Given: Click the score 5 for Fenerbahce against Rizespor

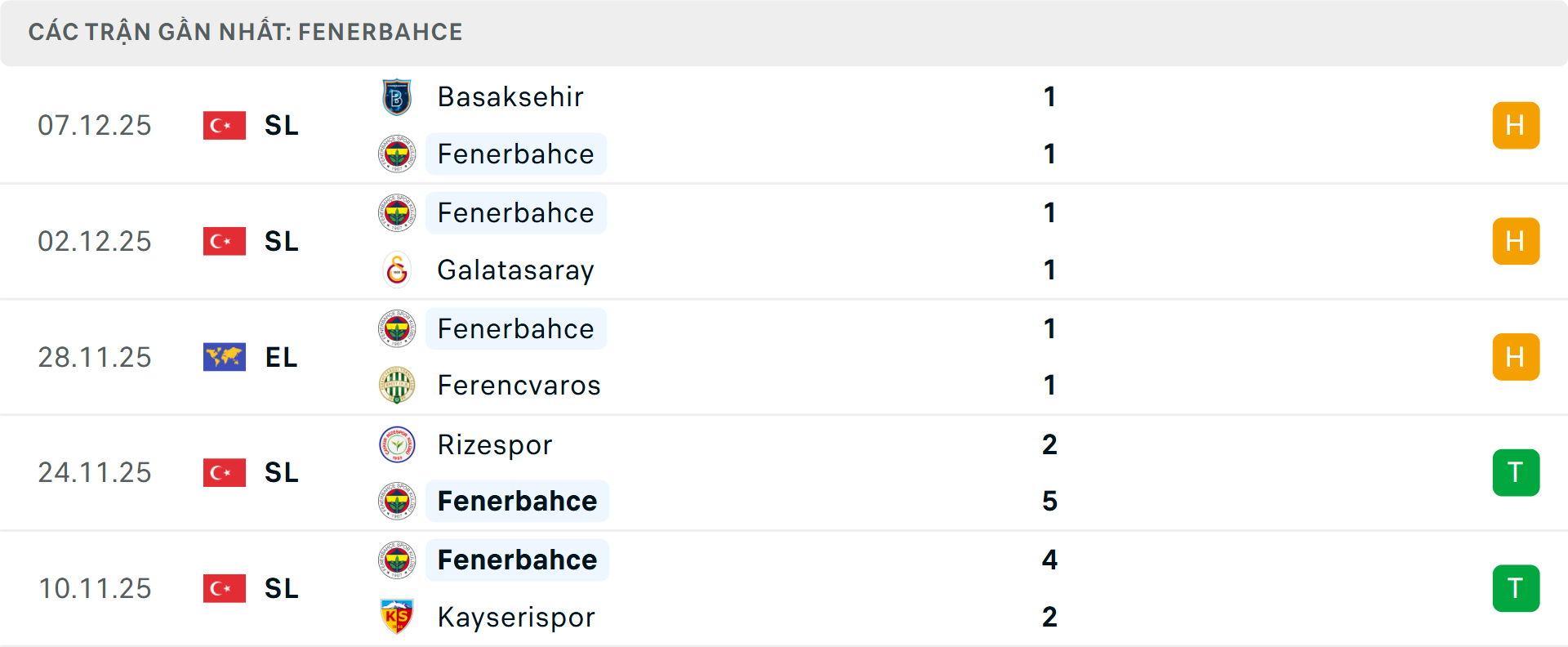Looking at the screenshot, I should (1050, 501).
